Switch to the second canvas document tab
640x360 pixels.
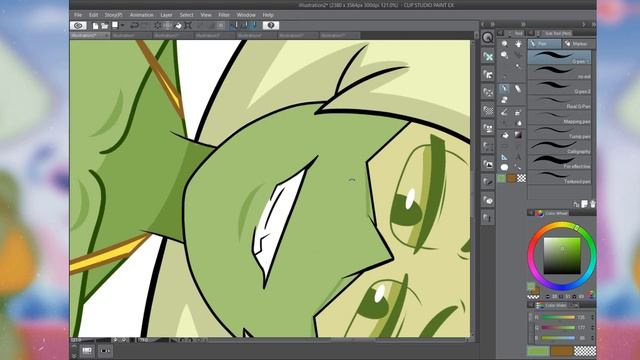pos(131,36)
